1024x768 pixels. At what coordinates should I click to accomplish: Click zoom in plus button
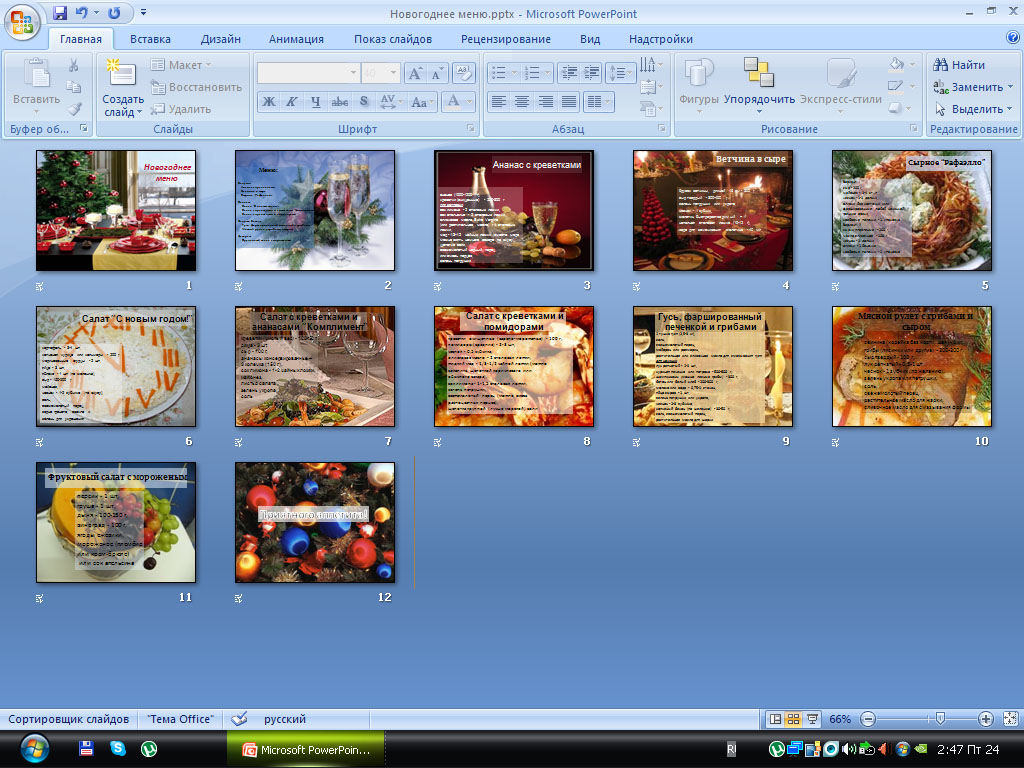click(x=985, y=719)
